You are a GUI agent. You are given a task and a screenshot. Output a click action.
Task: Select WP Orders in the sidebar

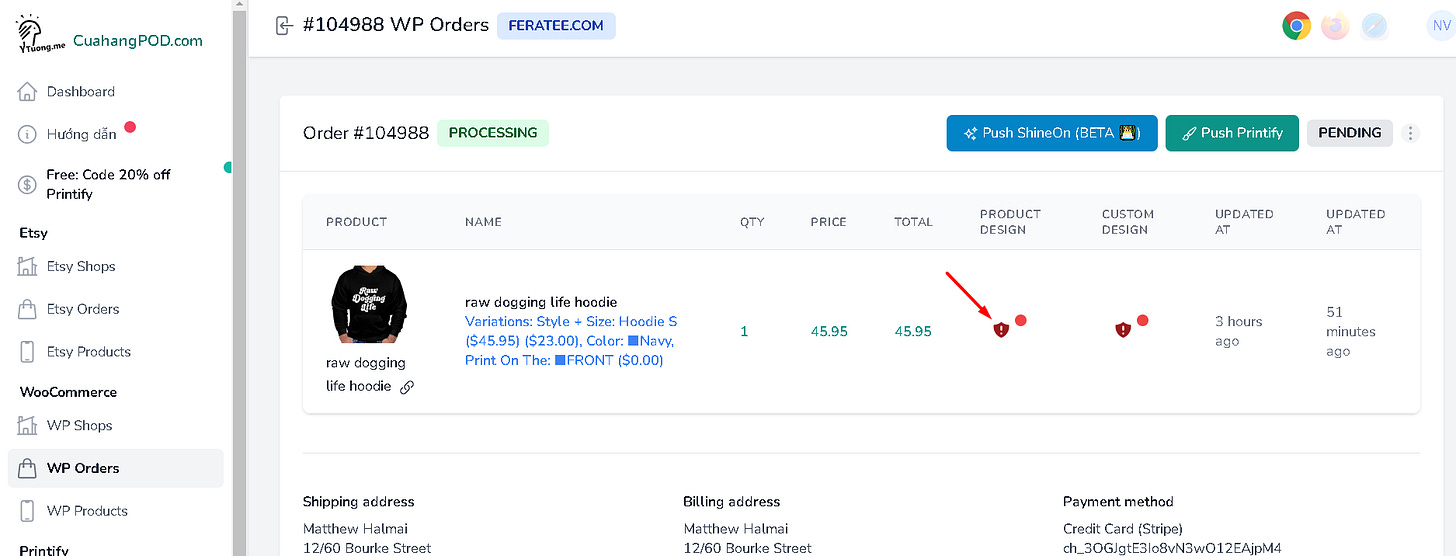point(115,468)
